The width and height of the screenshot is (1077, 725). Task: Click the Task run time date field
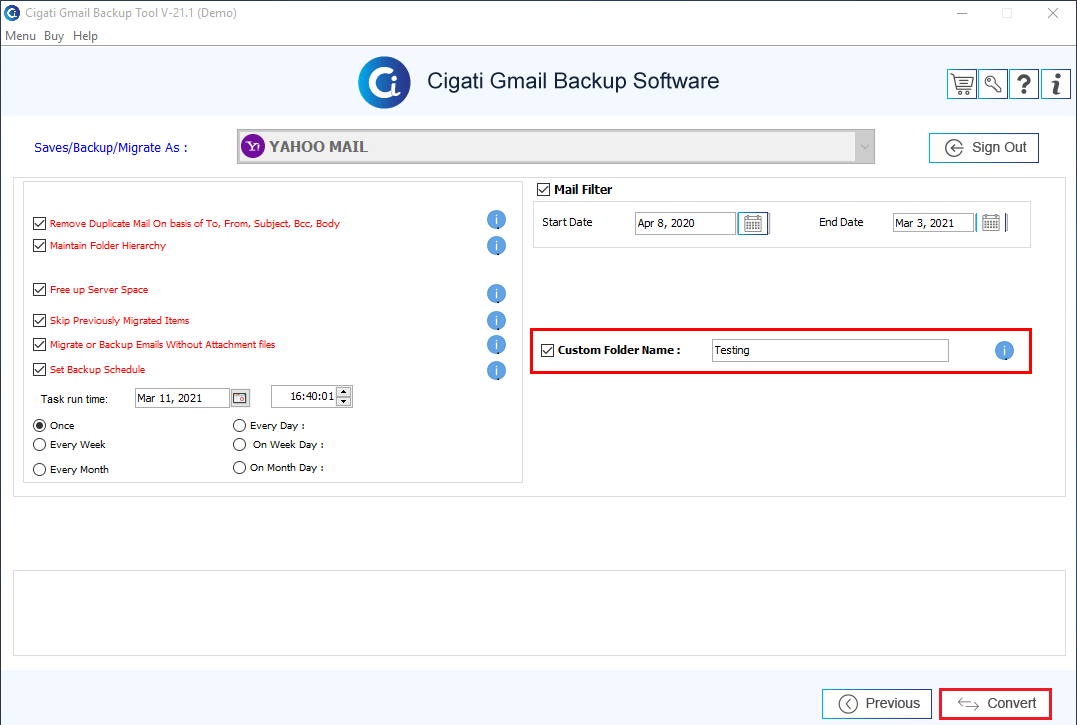click(x=182, y=398)
